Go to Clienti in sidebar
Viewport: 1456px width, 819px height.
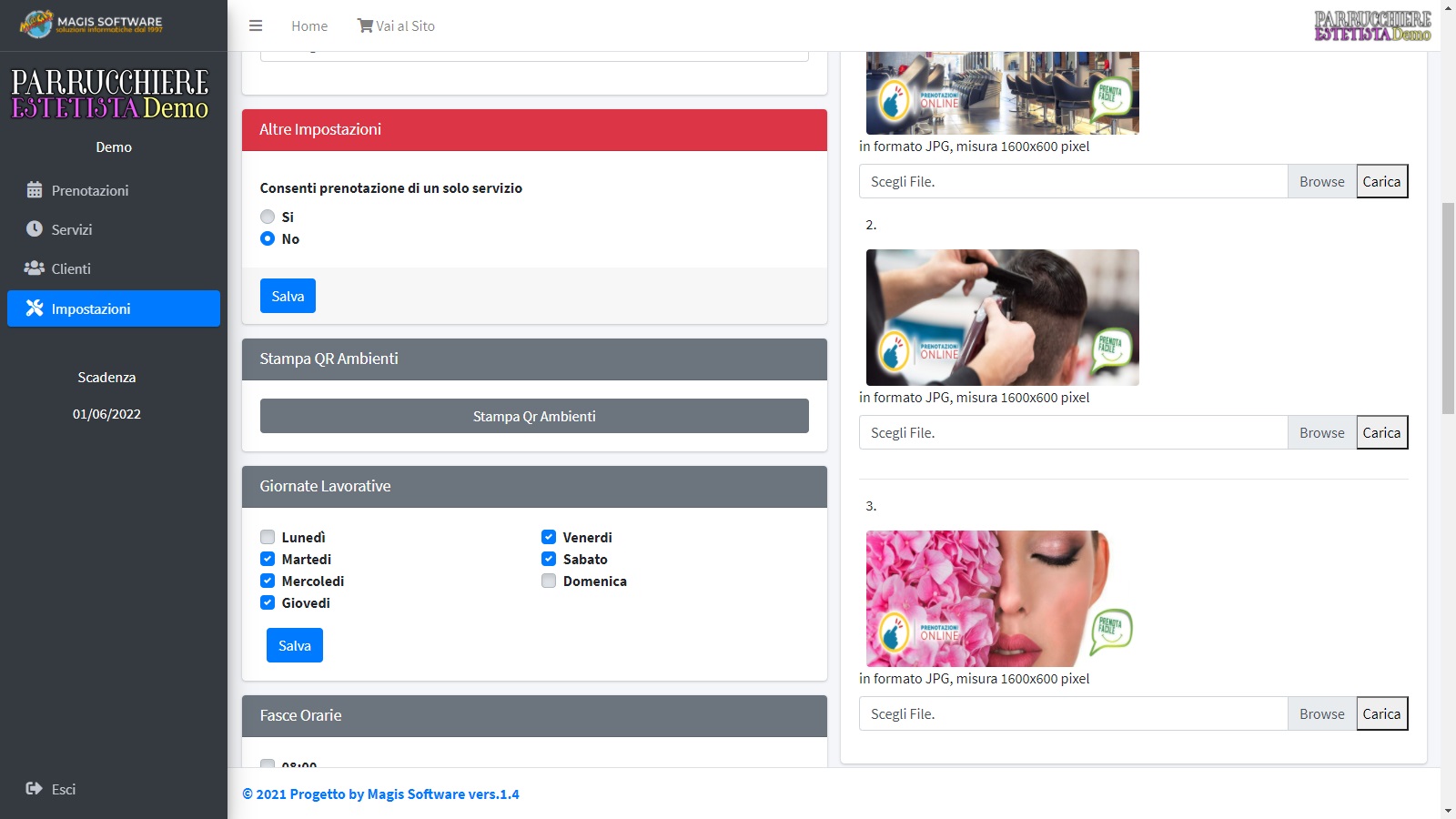click(114, 268)
